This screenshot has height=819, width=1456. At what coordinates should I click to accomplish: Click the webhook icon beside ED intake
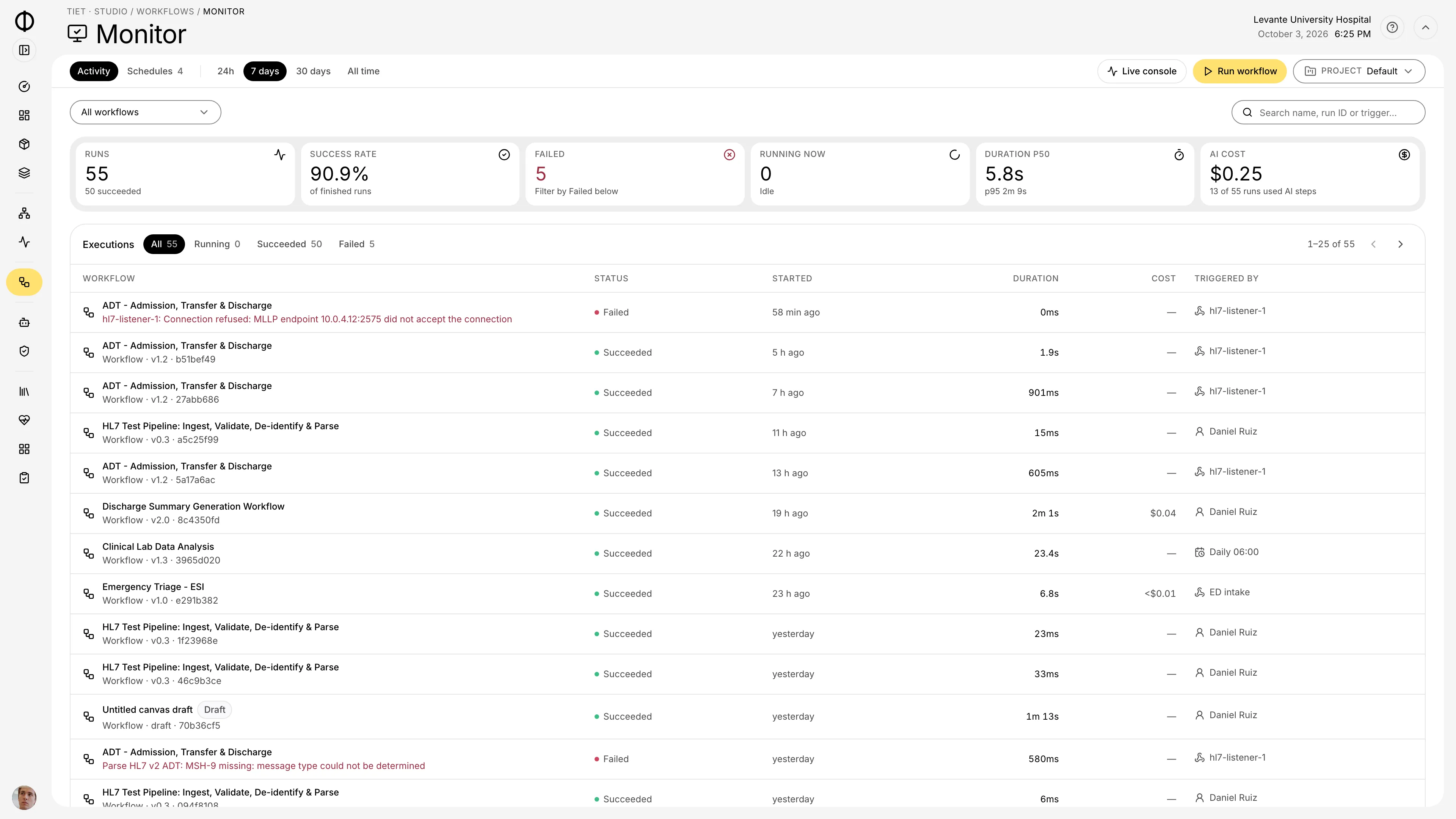tap(1199, 592)
